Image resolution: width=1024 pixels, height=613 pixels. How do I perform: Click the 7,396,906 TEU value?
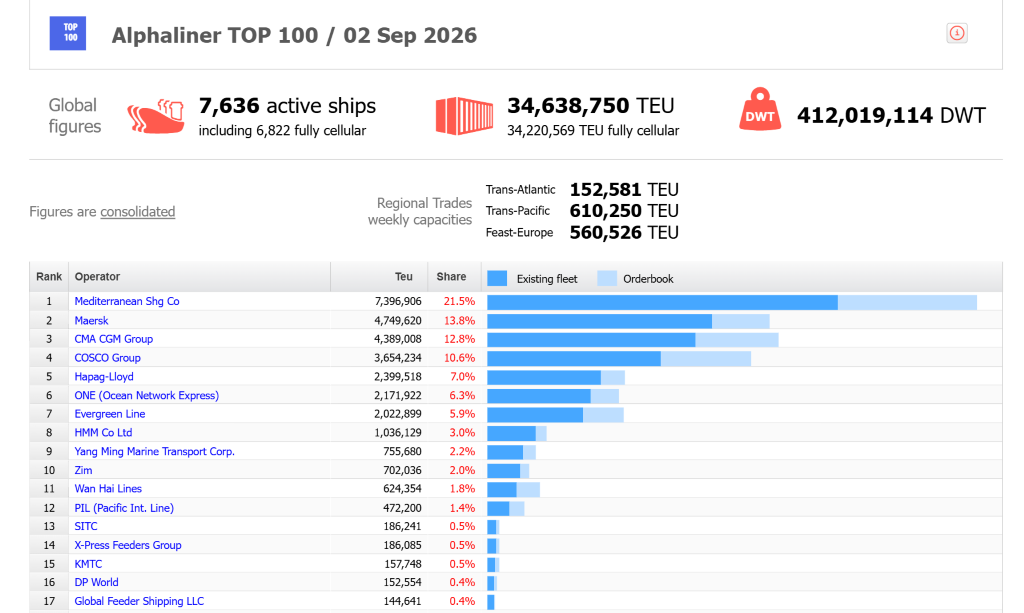[398, 301]
